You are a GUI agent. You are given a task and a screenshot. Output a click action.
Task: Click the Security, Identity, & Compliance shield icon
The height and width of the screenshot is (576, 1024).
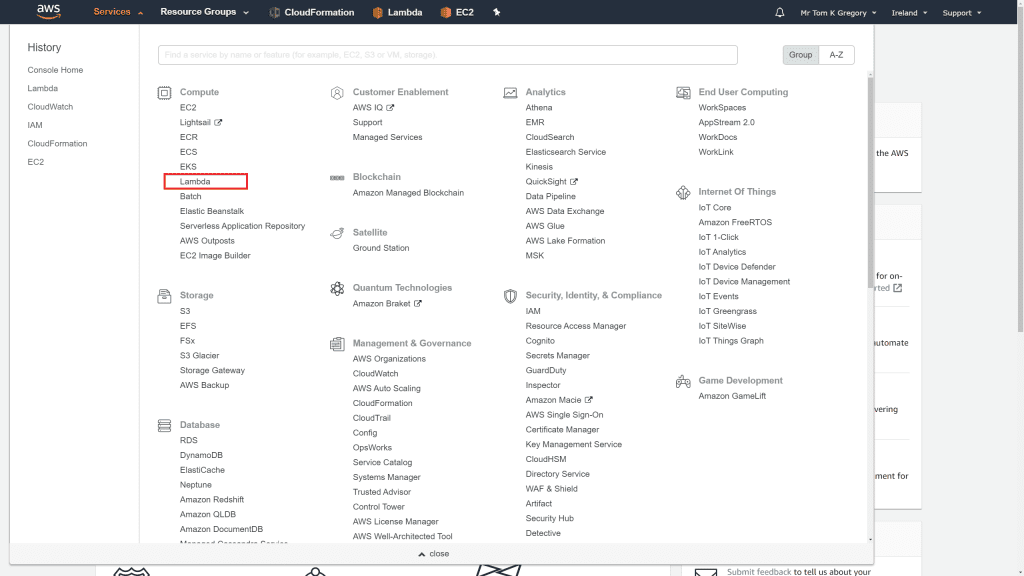click(510, 296)
